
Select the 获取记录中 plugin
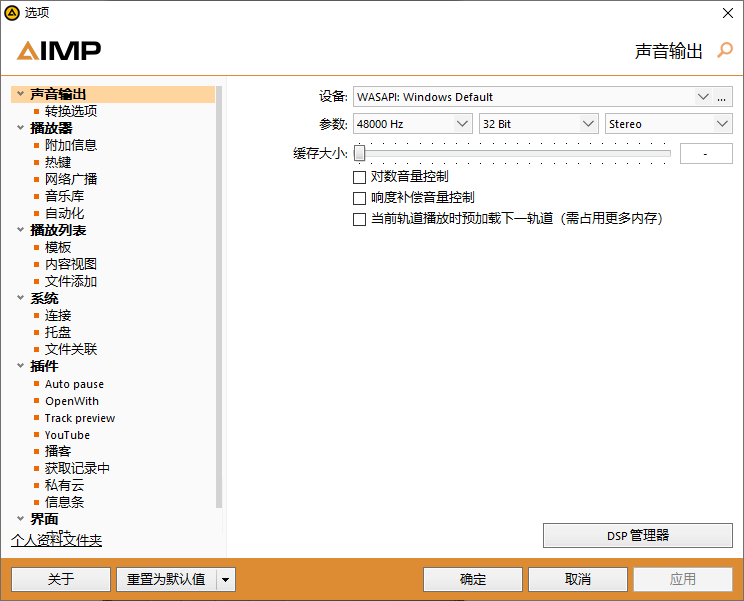click(x=77, y=468)
